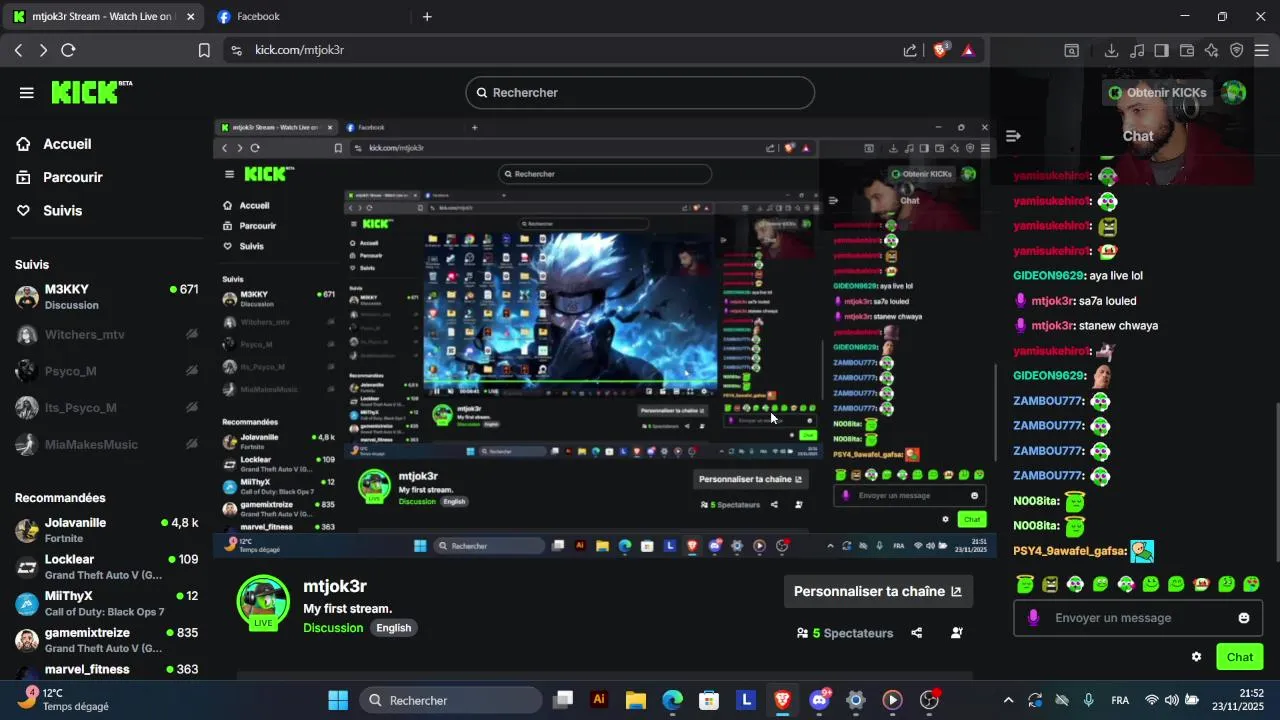This screenshot has height=720, width=1280.
Task: Click the weather widget 12°C Temps dégagé
Action: point(65,699)
